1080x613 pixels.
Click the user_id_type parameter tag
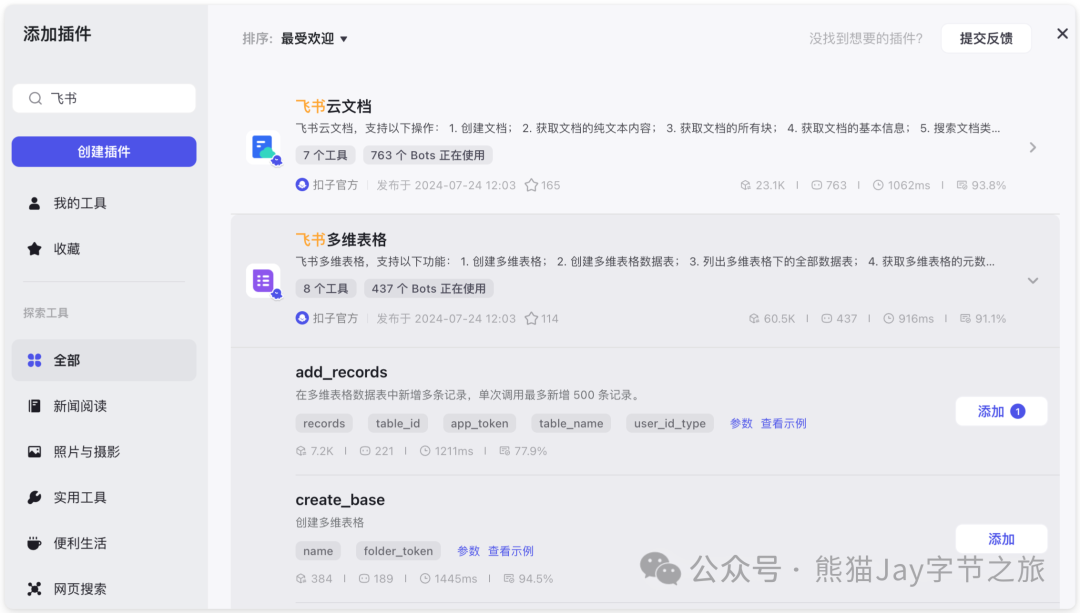tap(669, 424)
